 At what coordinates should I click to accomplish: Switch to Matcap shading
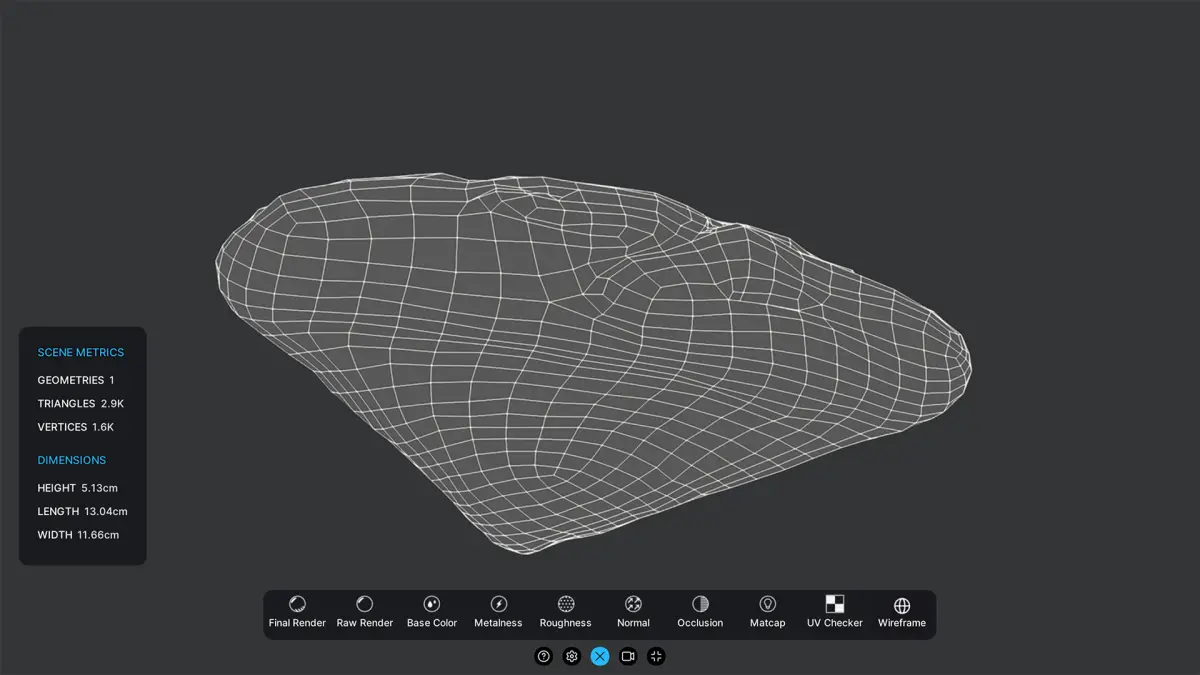[x=767, y=612]
